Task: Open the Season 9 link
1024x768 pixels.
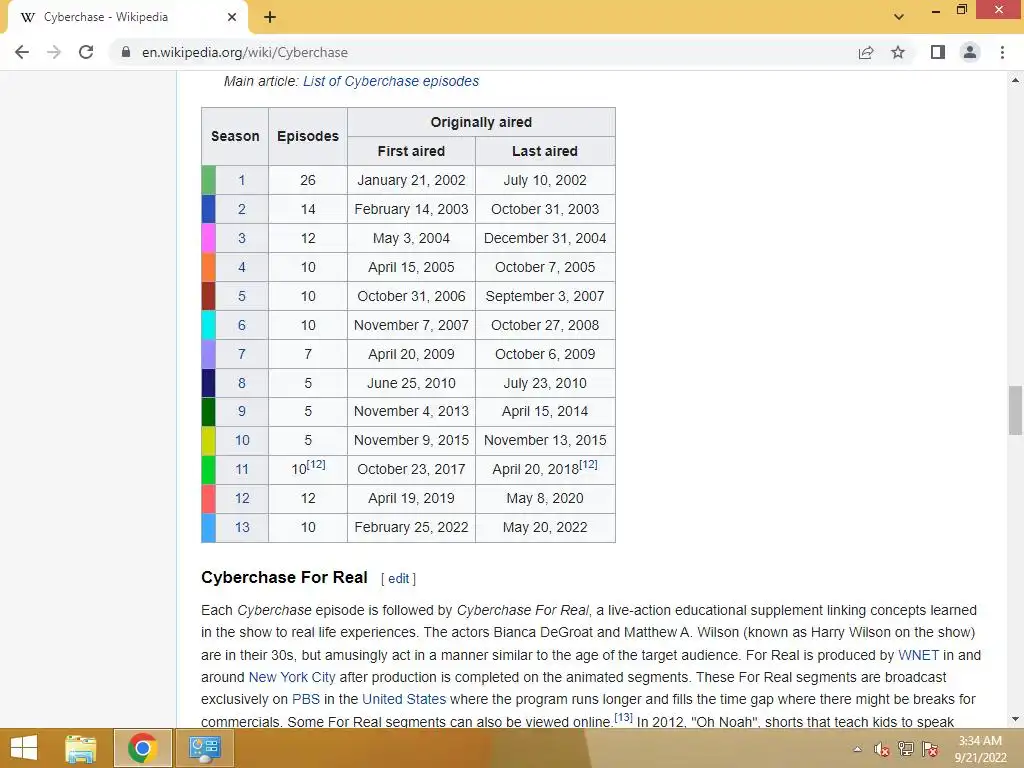Action: 242,411
